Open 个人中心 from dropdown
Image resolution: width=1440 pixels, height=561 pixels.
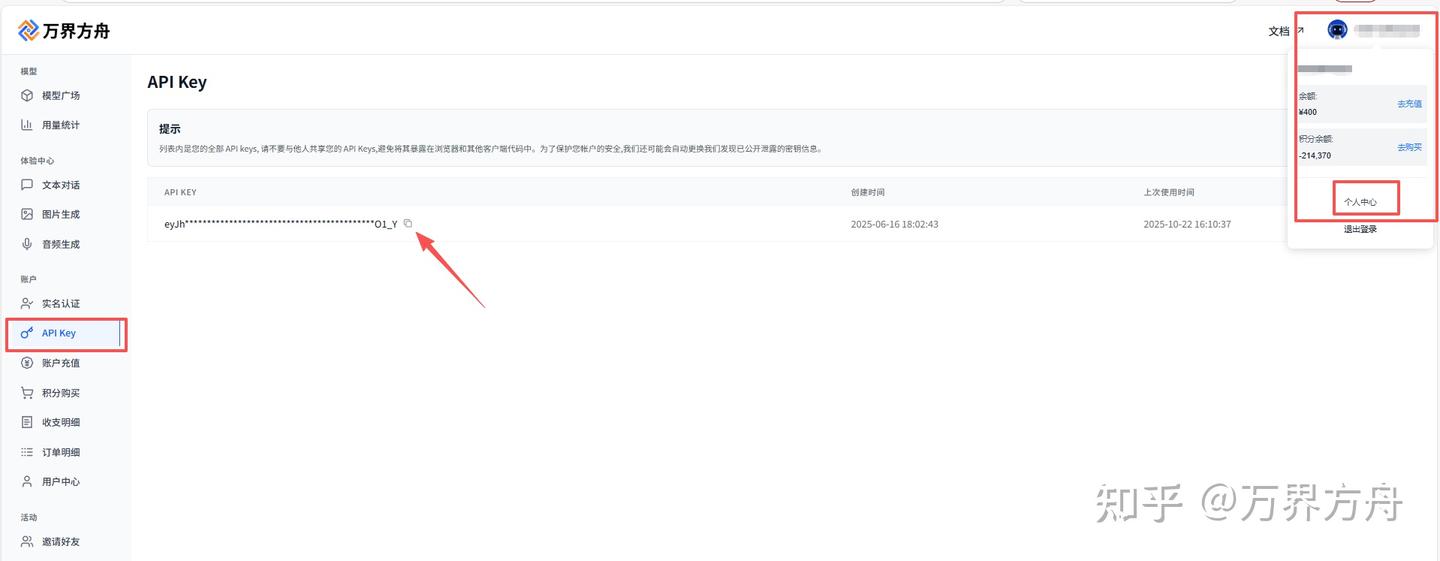pyautogui.click(x=1360, y=202)
